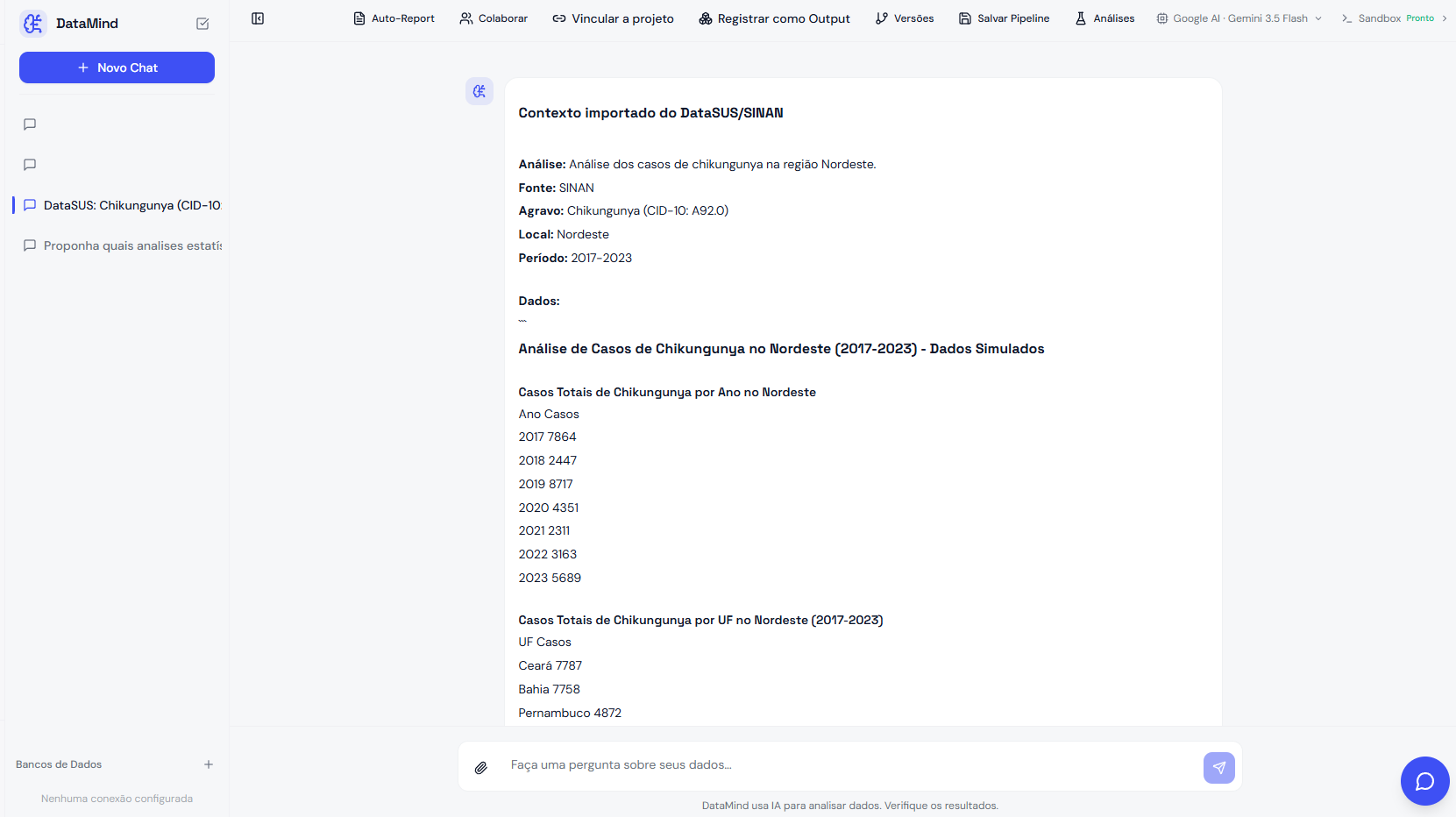
Task: Open the Gemini 3.5 Flash model dropdown
Action: (x=1239, y=18)
